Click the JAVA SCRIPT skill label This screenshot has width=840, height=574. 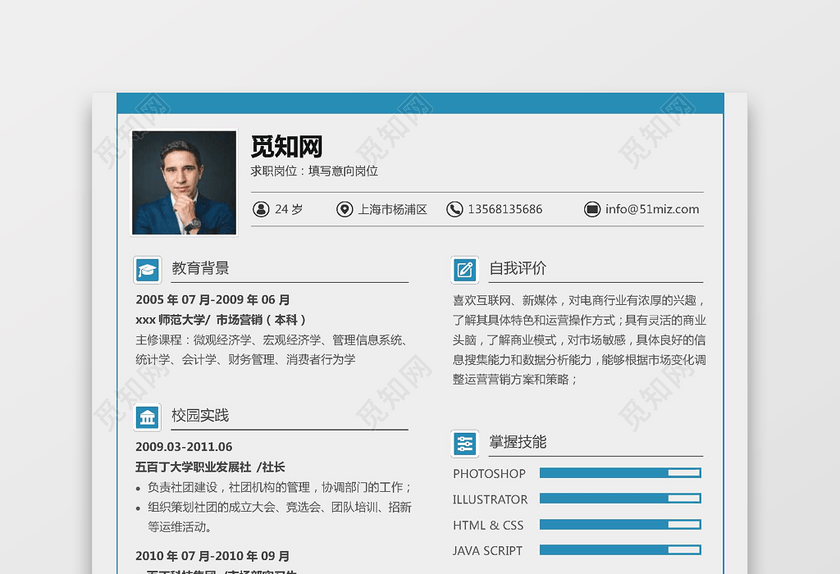tap(488, 550)
